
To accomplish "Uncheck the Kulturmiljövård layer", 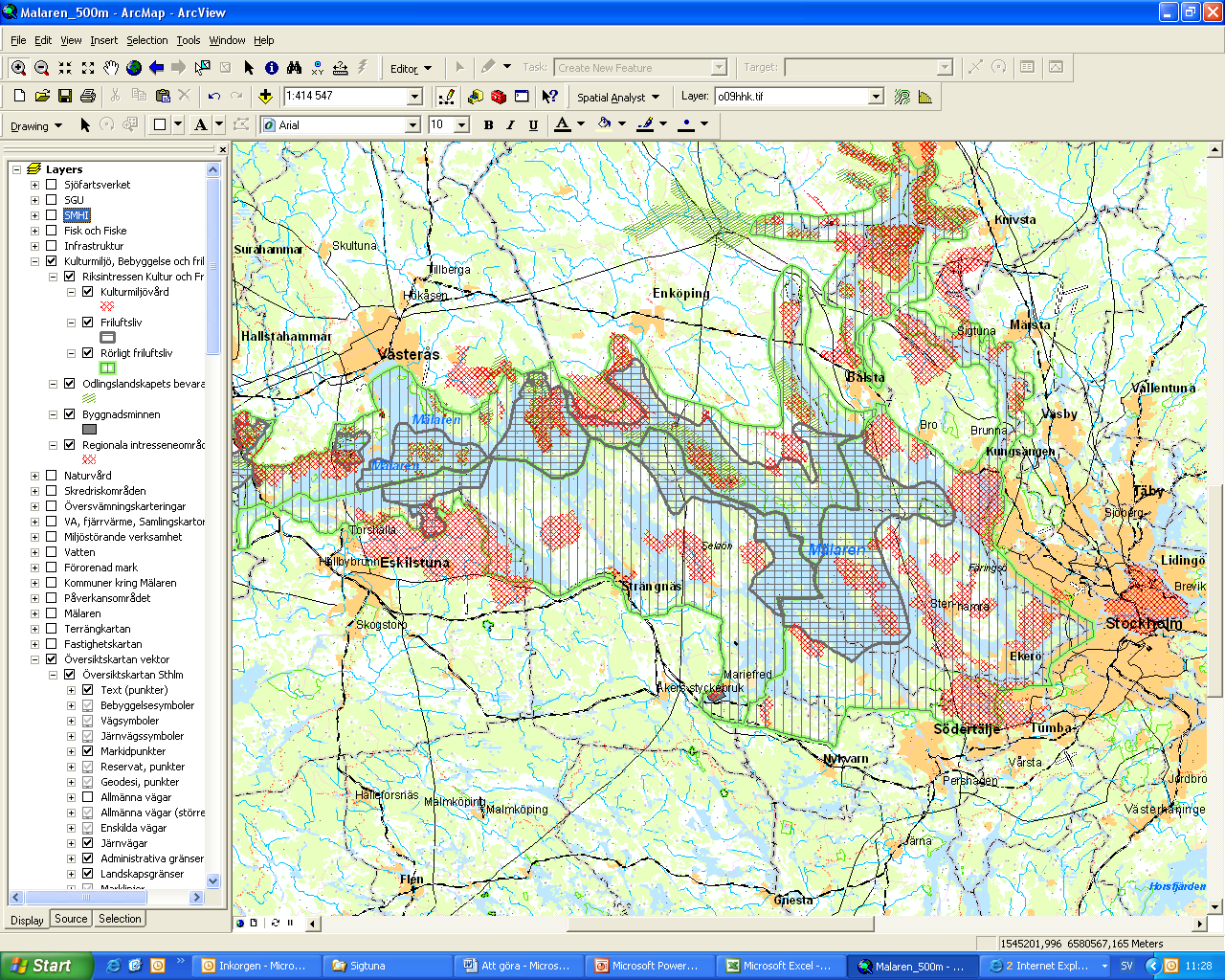I will [88, 292].
